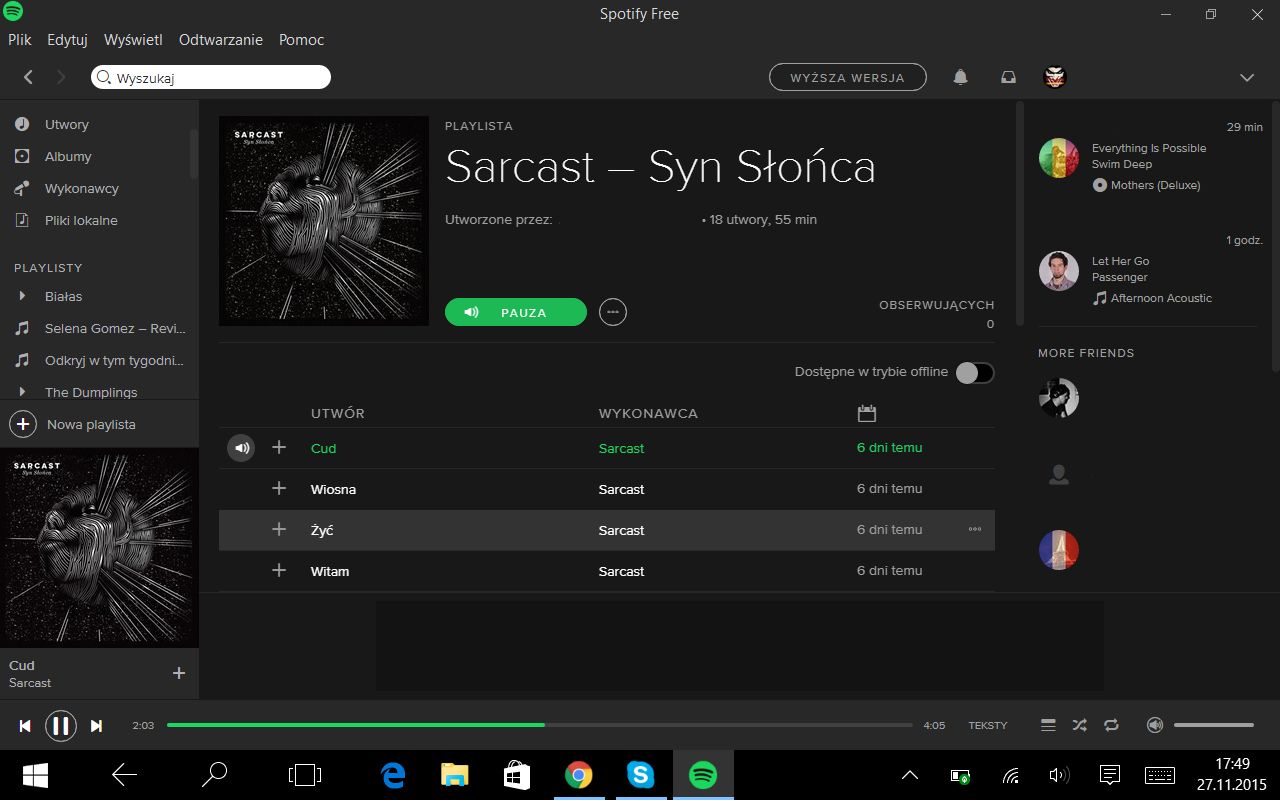This screenshot has width=1280, height=800.
Task: Open File Explorer from the taskbar
Action: pyautogui.click(x=455, y=775)
